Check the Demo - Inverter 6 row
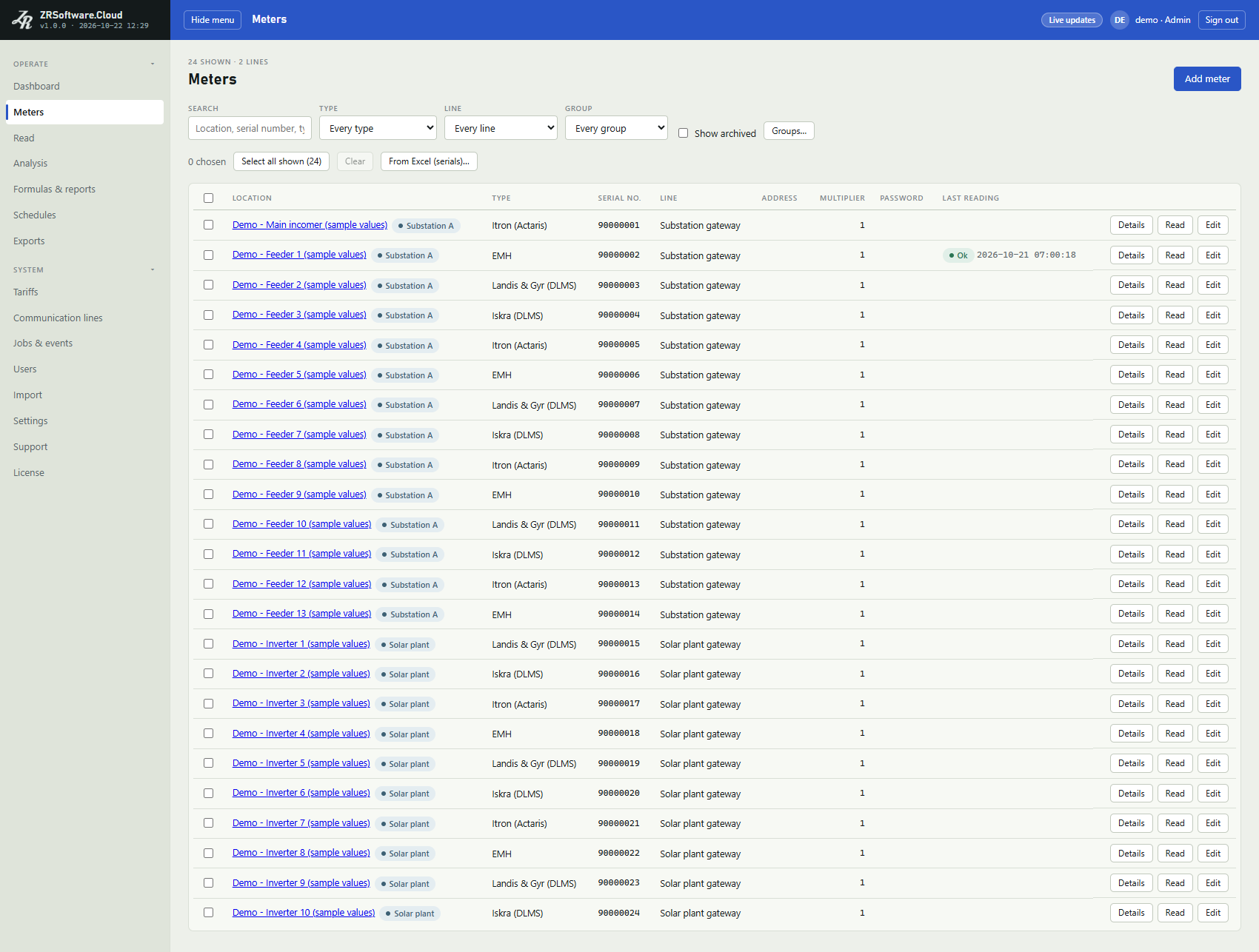 [x=208, y=793]
